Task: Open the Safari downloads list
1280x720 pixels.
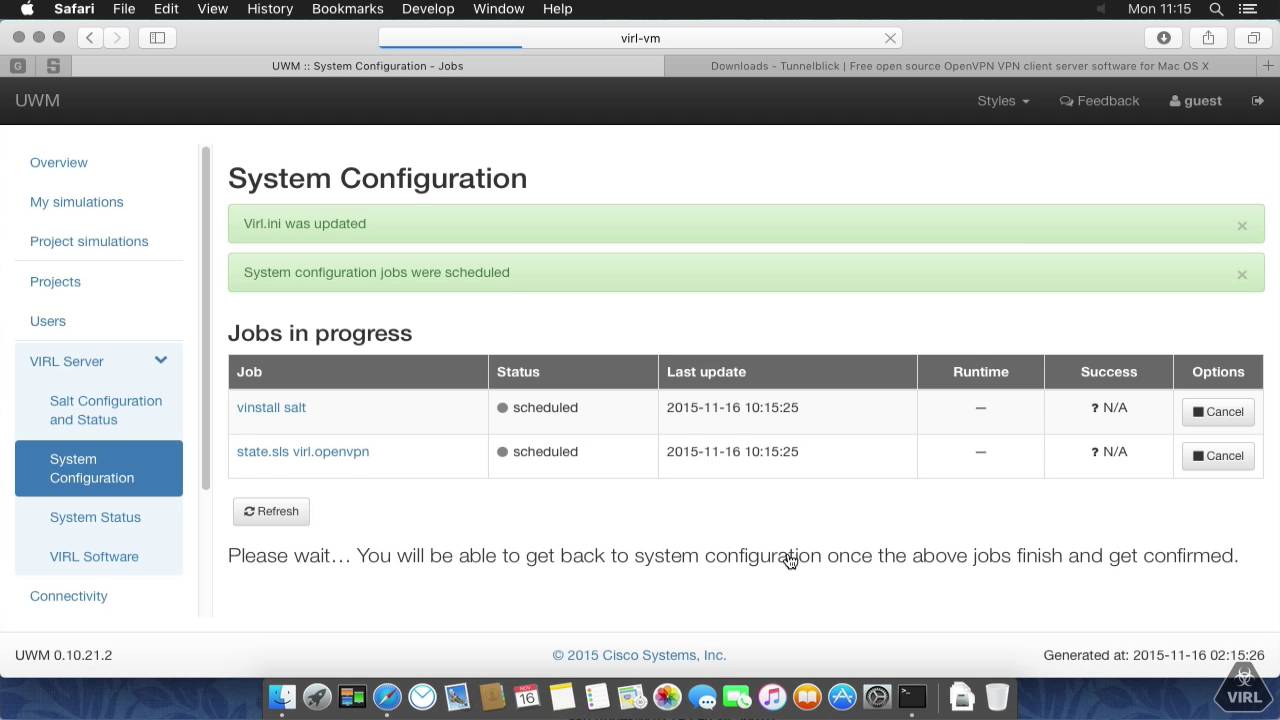Action: [1163, 38]
